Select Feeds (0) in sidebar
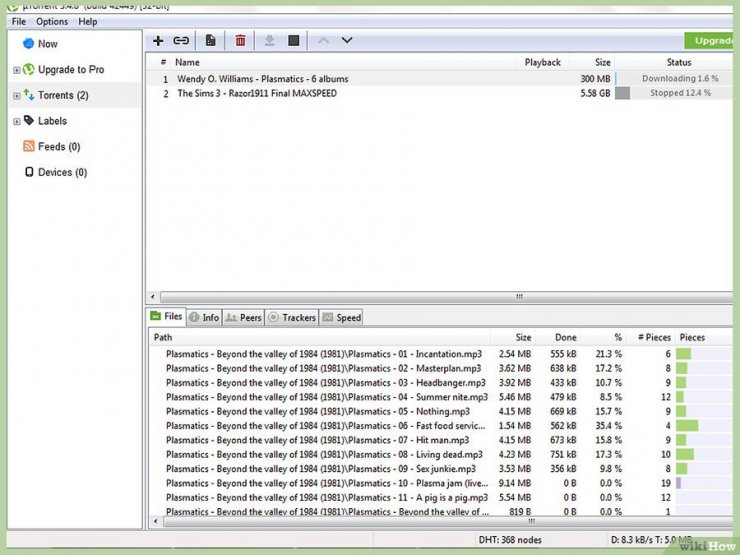The image size is (740, 555). [59, 147]
